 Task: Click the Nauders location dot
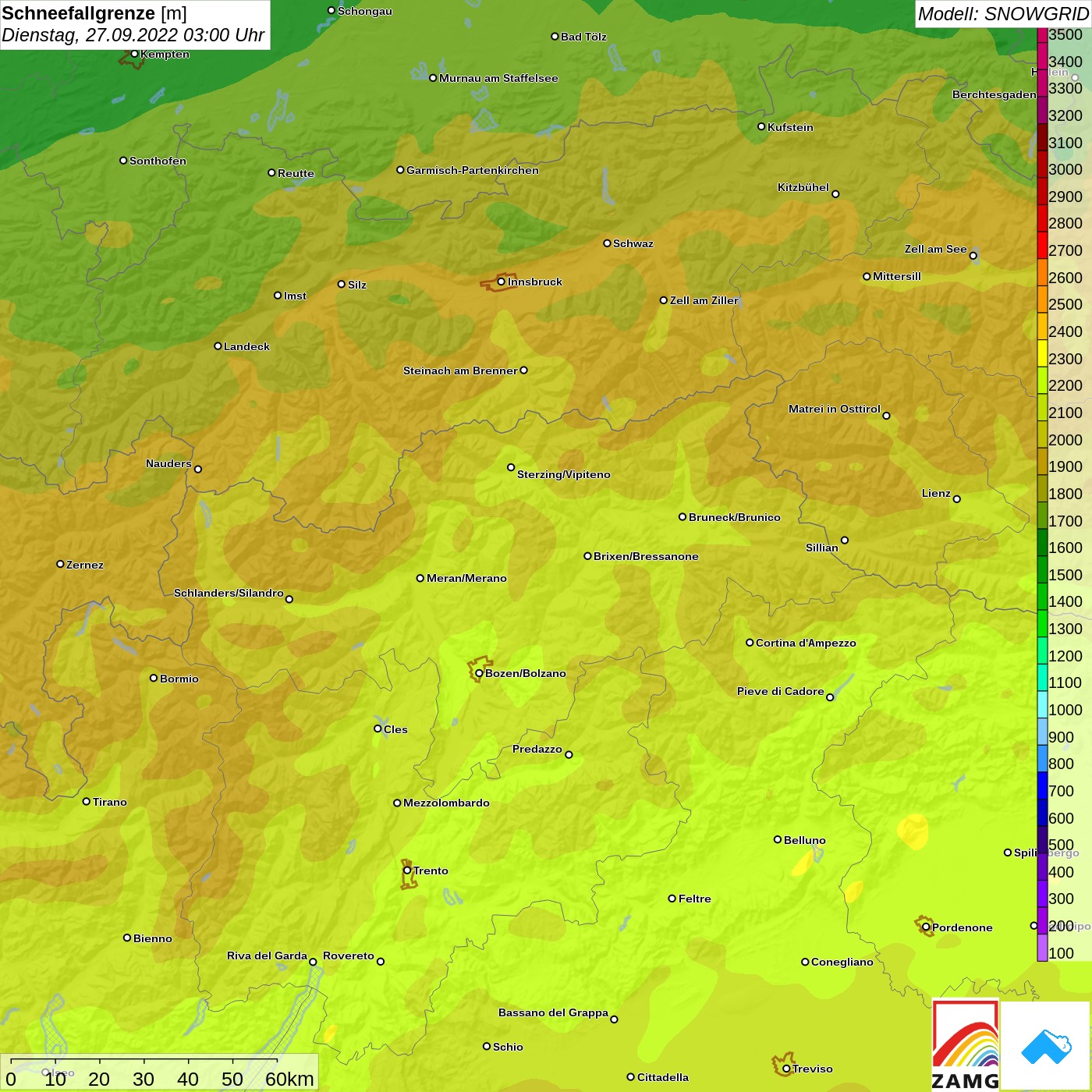coord(198,469)
